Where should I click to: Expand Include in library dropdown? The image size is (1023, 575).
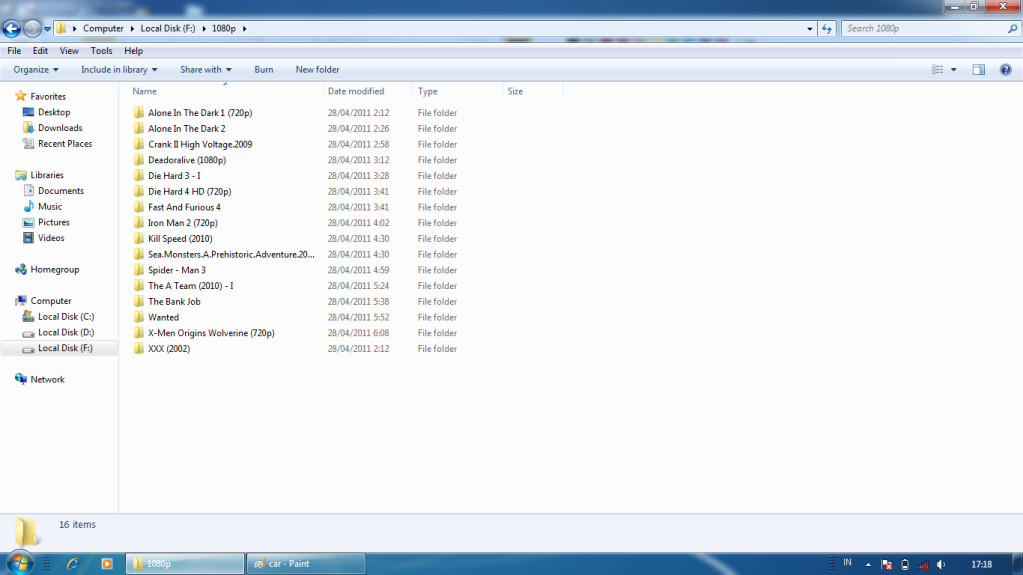click(119, 70)
